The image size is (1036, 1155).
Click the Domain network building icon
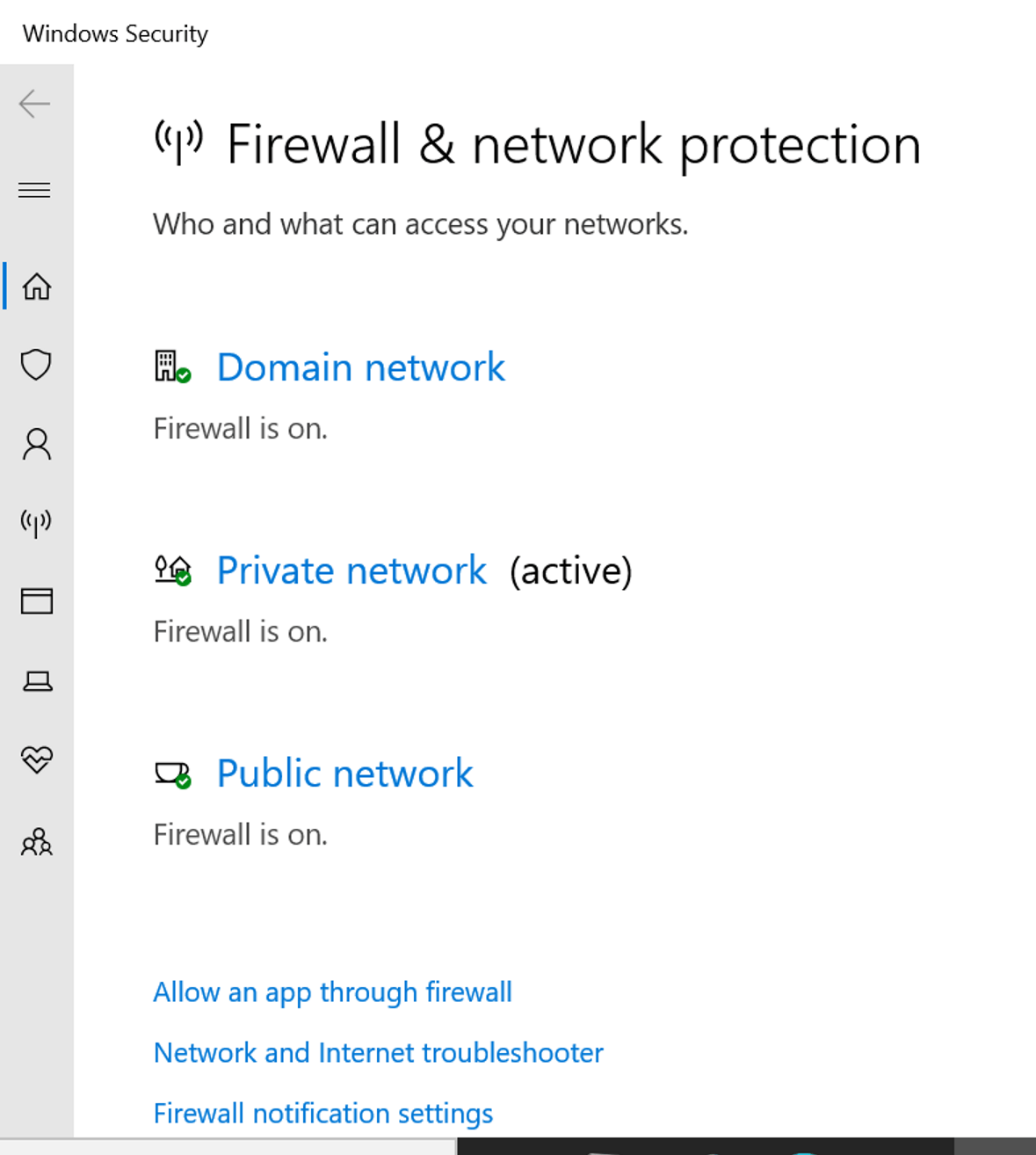point(172,367)
